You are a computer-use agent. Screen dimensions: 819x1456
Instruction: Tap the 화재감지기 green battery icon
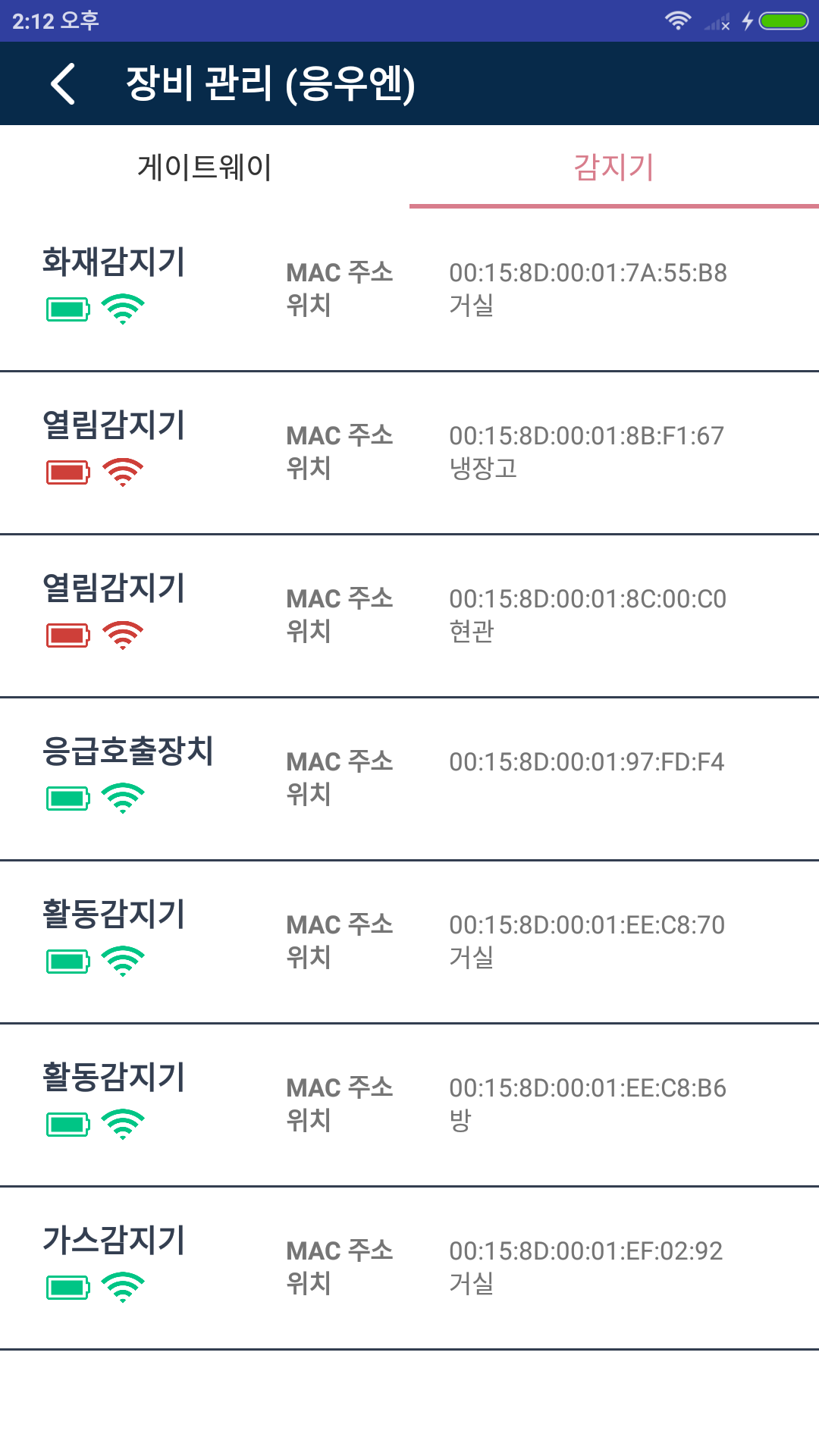[68, 309]
